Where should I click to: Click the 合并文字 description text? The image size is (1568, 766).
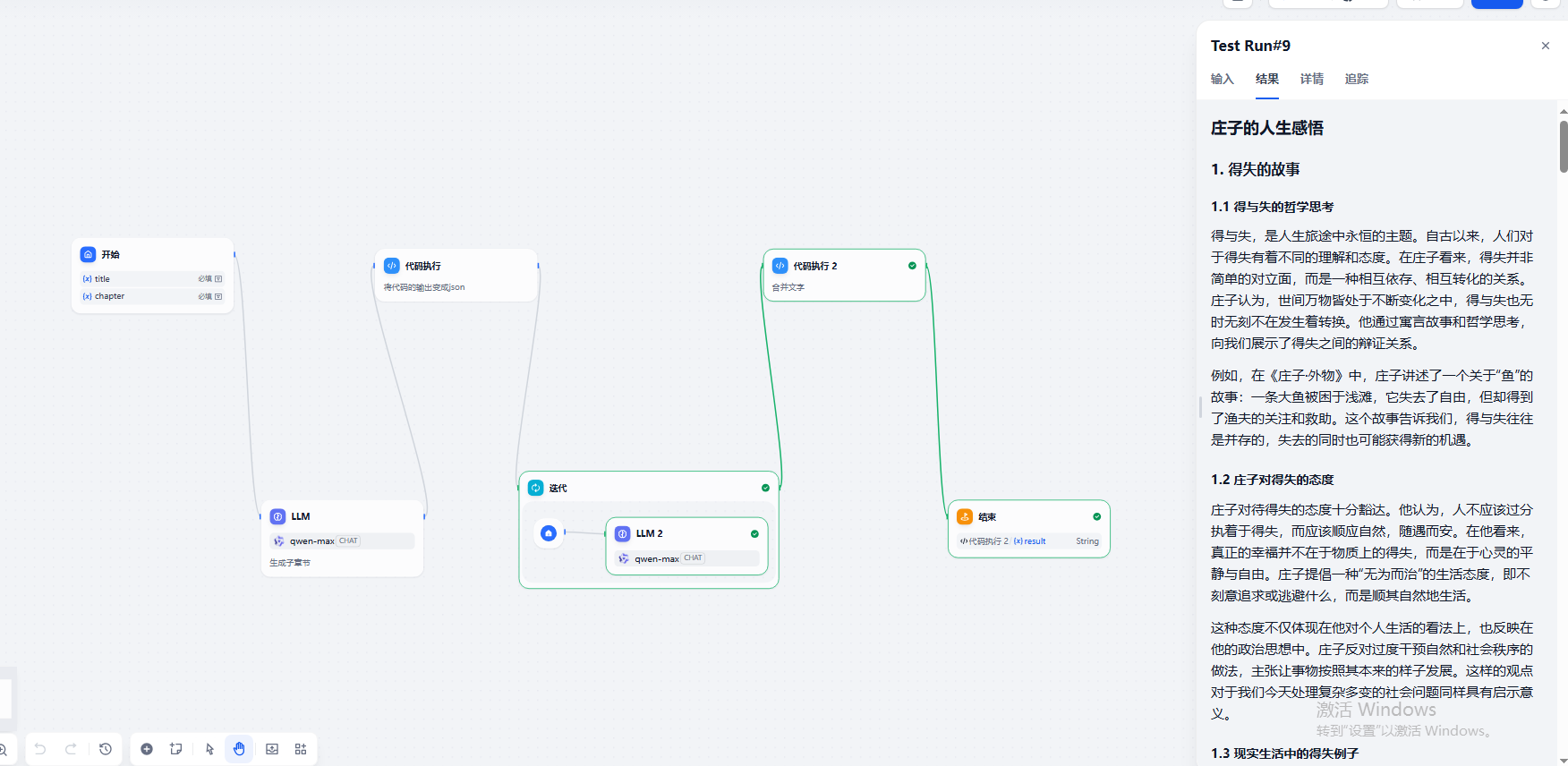click(788, 287)
